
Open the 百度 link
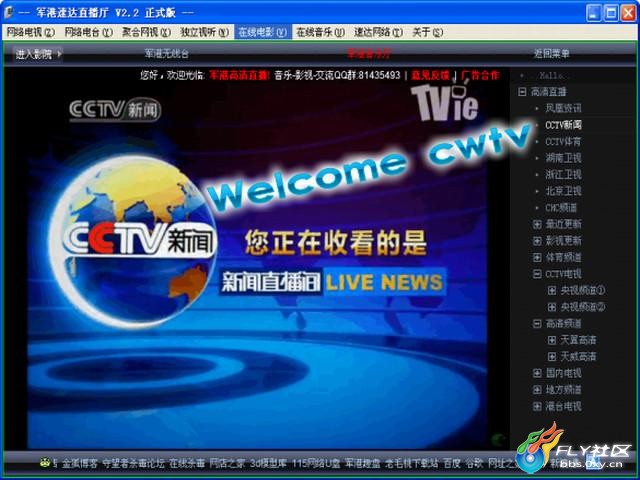pyautogui.click(x=452, y=463)
